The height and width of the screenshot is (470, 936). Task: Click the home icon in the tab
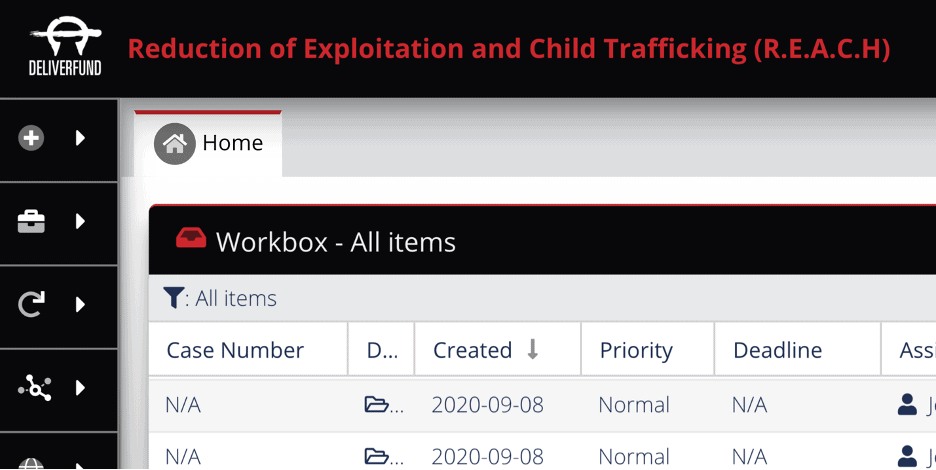click(x=174, y=143)
